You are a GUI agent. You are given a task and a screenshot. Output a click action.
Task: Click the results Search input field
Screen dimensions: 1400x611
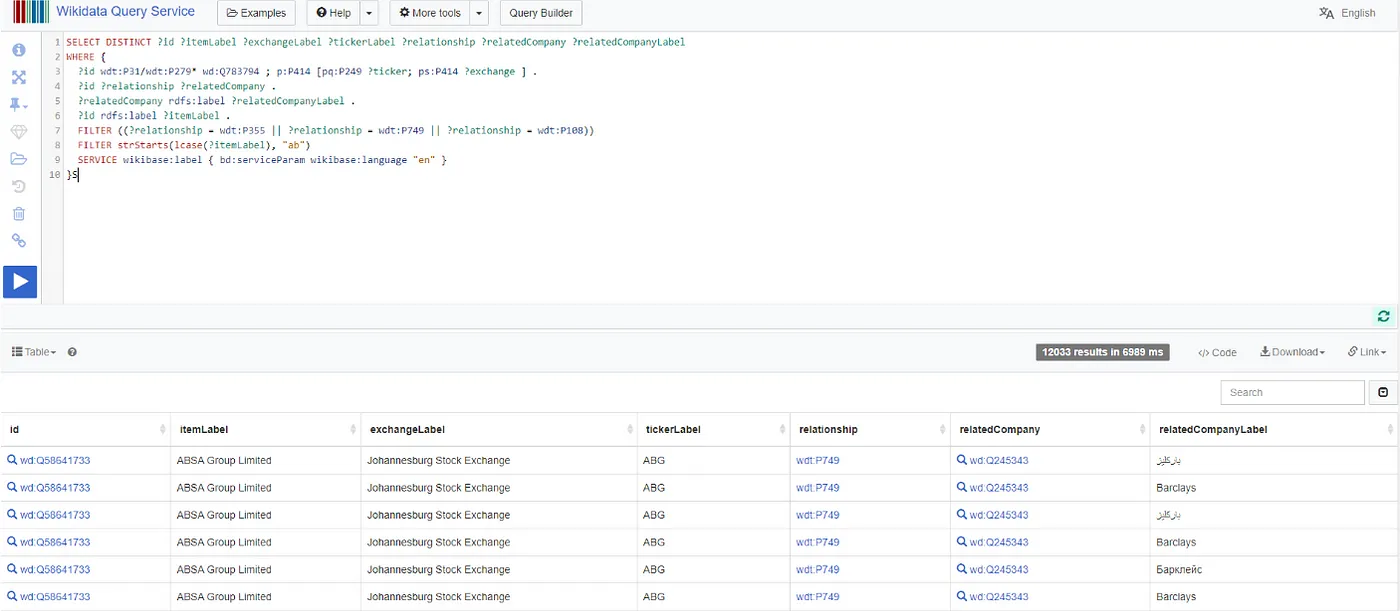point(1292,392)
